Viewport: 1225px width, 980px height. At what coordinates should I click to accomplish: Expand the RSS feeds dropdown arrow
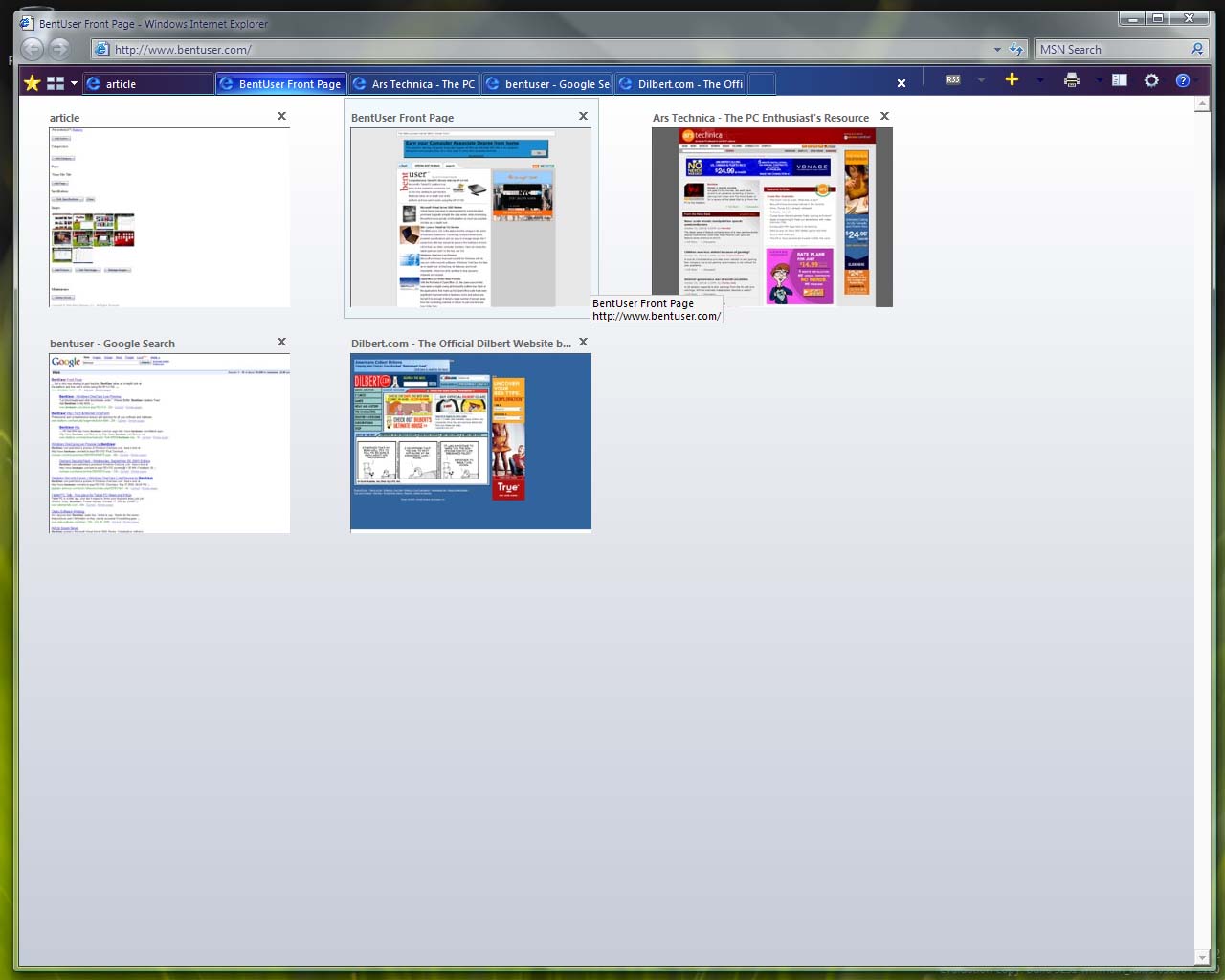981,80
